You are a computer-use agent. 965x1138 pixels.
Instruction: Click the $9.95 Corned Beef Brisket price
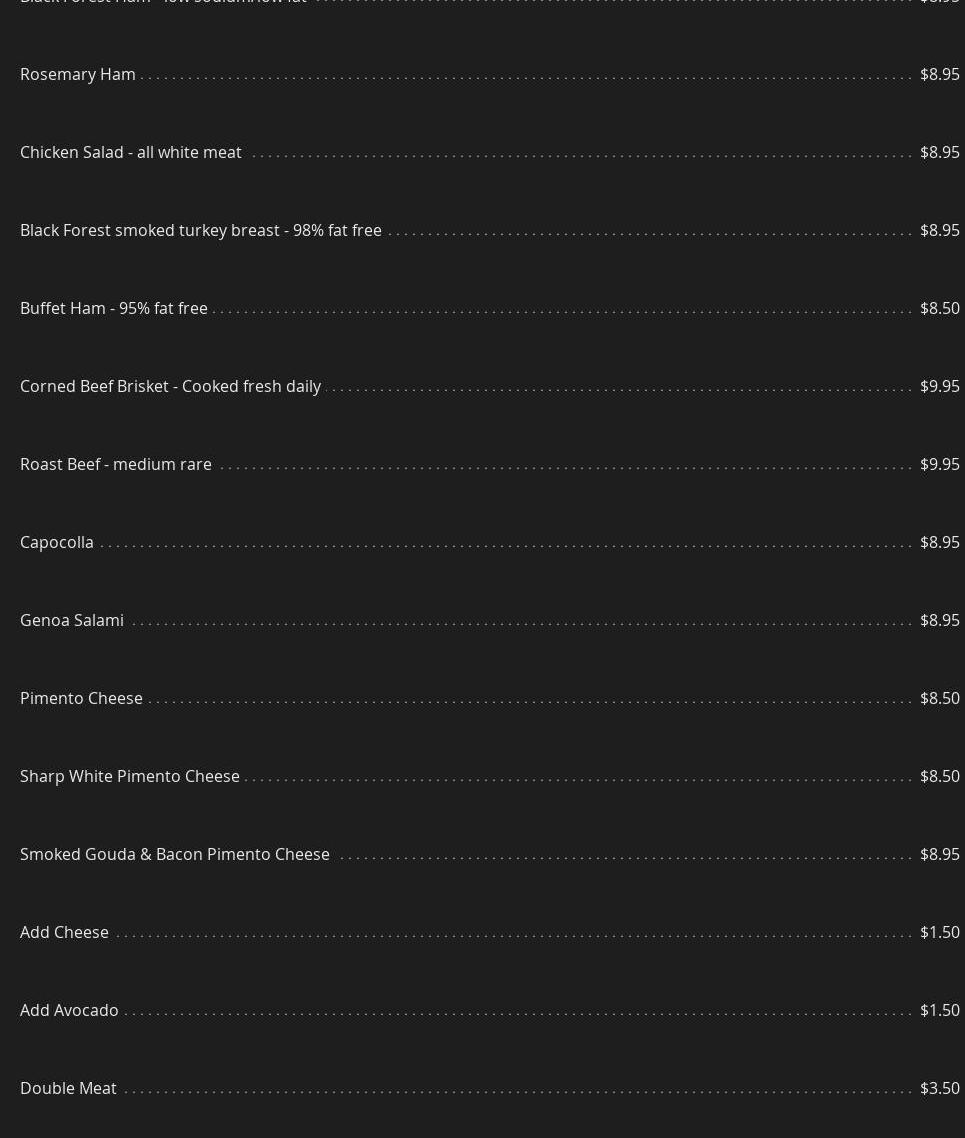point(939,386)
